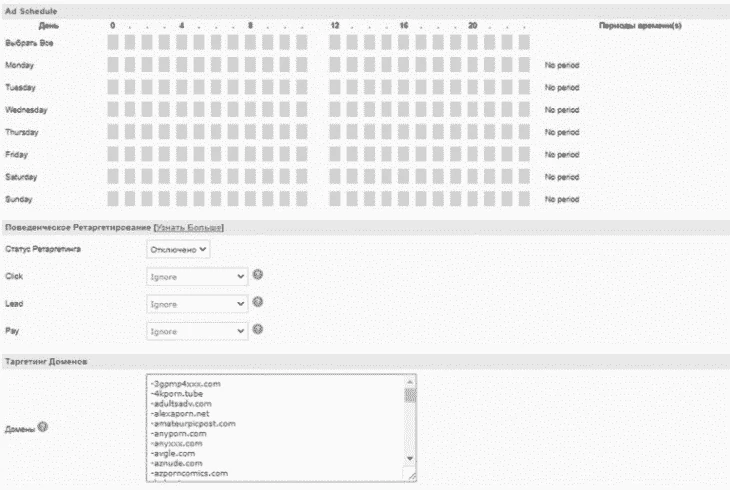Open the Статус Ретаргетинга dropdown showing Отключено
This screenshot has height=490, width=730.
click(178, 250)
